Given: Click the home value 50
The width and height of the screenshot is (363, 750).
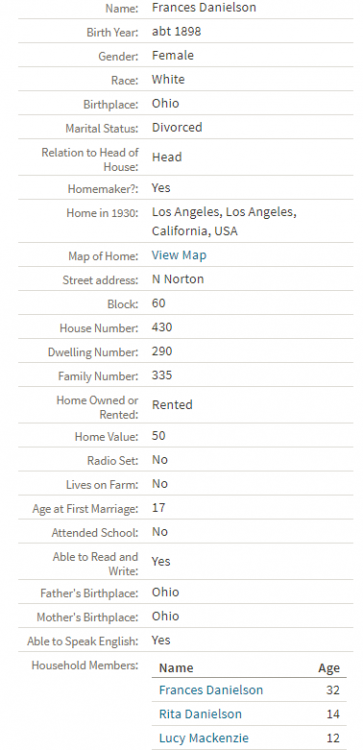Looking at the screenshot, I should tap(159, 436).
